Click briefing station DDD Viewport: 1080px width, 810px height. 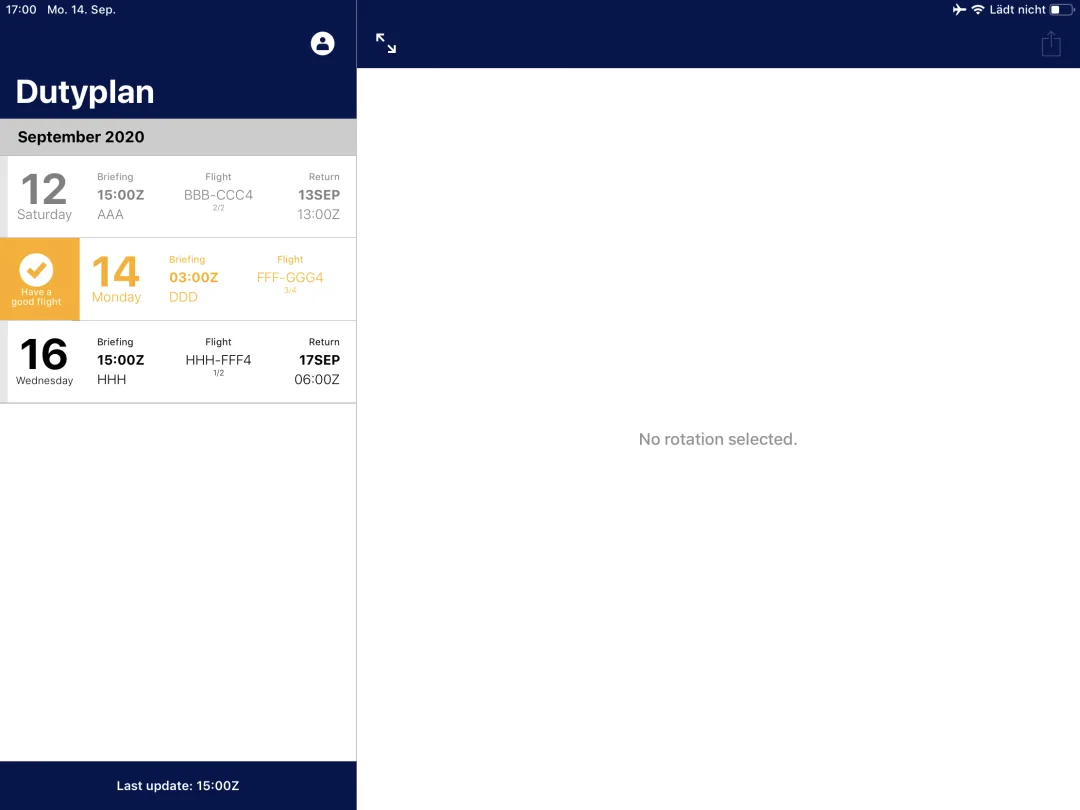click(183, 297)
